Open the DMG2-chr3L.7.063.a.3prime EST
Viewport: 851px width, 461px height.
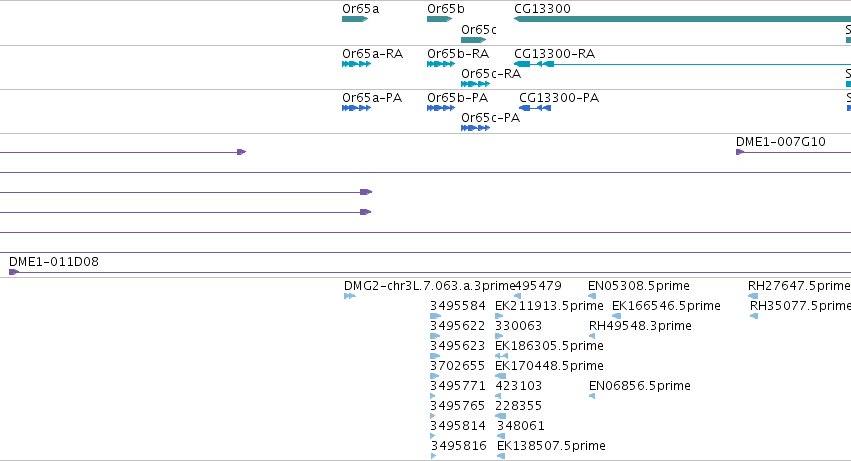[x=350, y=296]
